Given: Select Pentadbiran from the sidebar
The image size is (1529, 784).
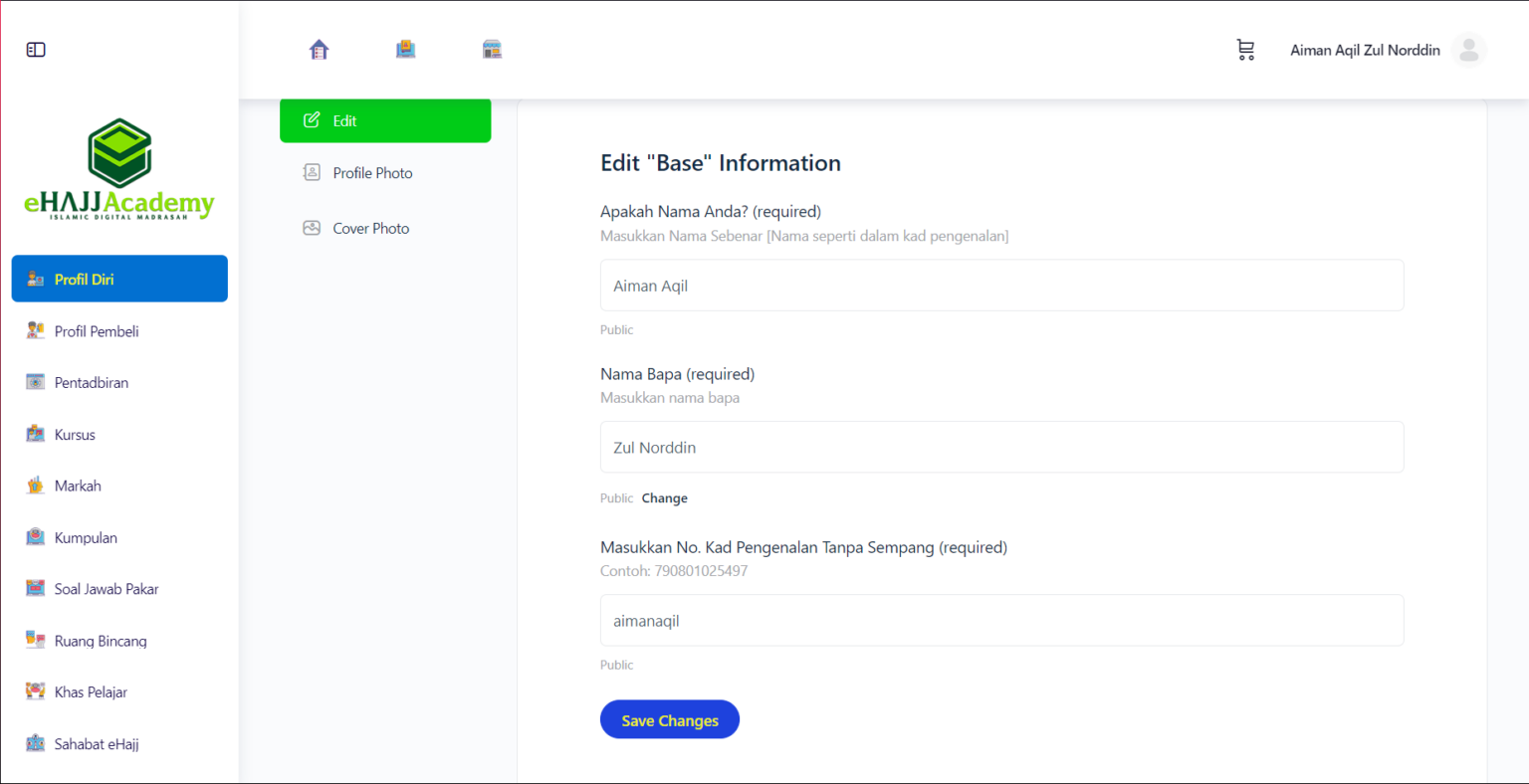Looking at the screenshot, I should point(92,383).
